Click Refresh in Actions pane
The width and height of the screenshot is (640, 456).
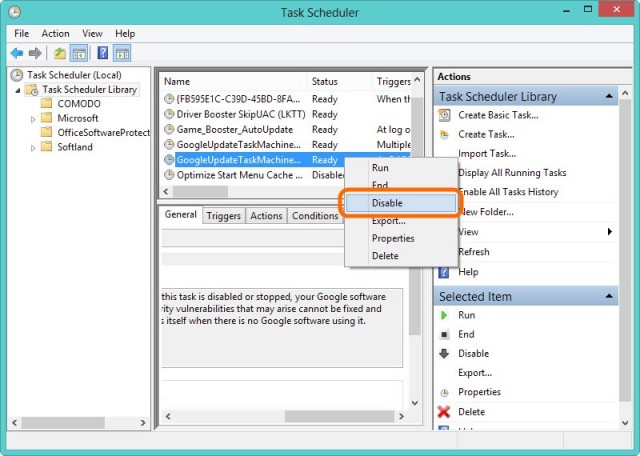[473, 252]
